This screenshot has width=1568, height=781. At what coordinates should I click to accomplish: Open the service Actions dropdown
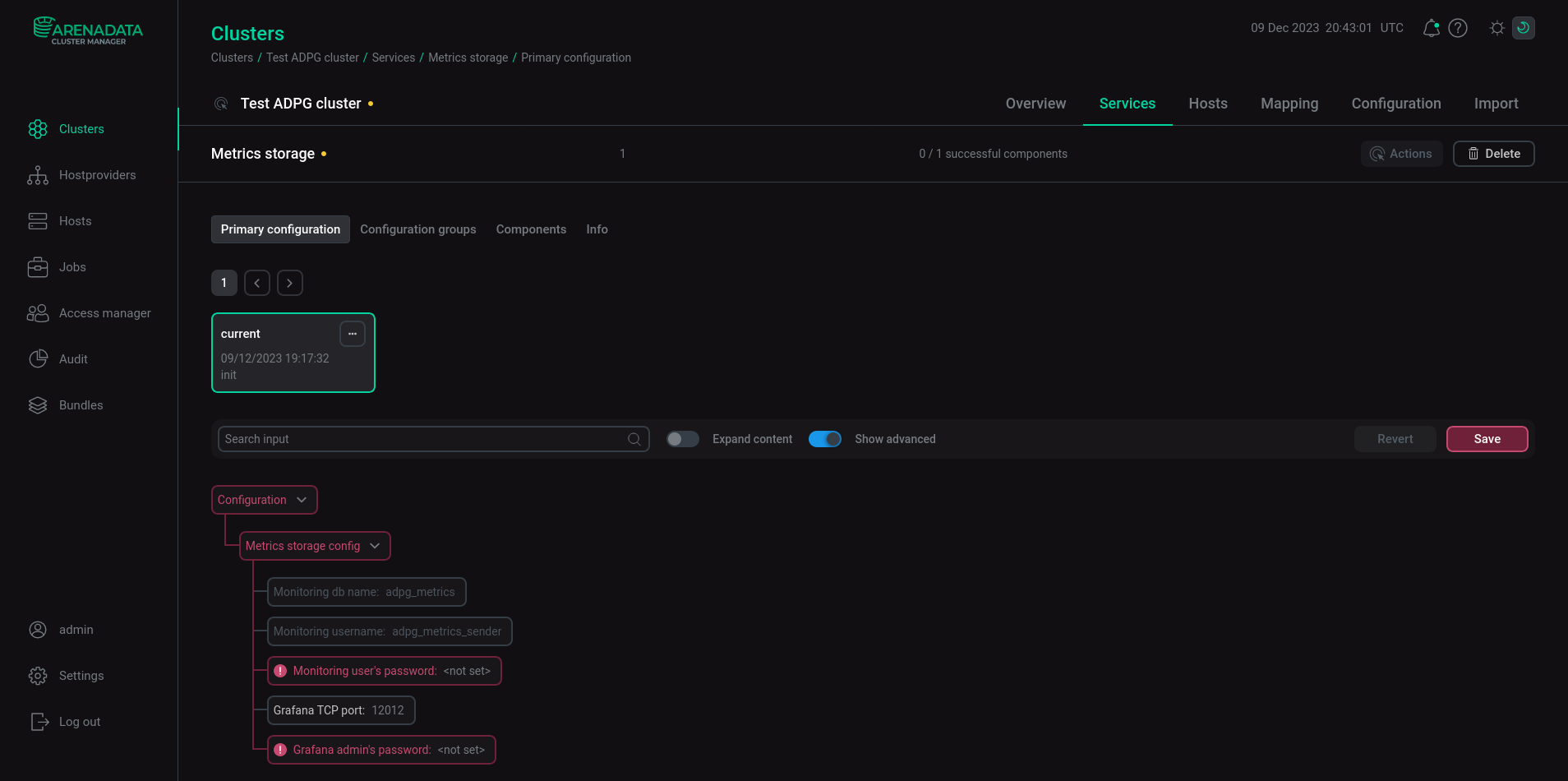tap(1402, 154)
